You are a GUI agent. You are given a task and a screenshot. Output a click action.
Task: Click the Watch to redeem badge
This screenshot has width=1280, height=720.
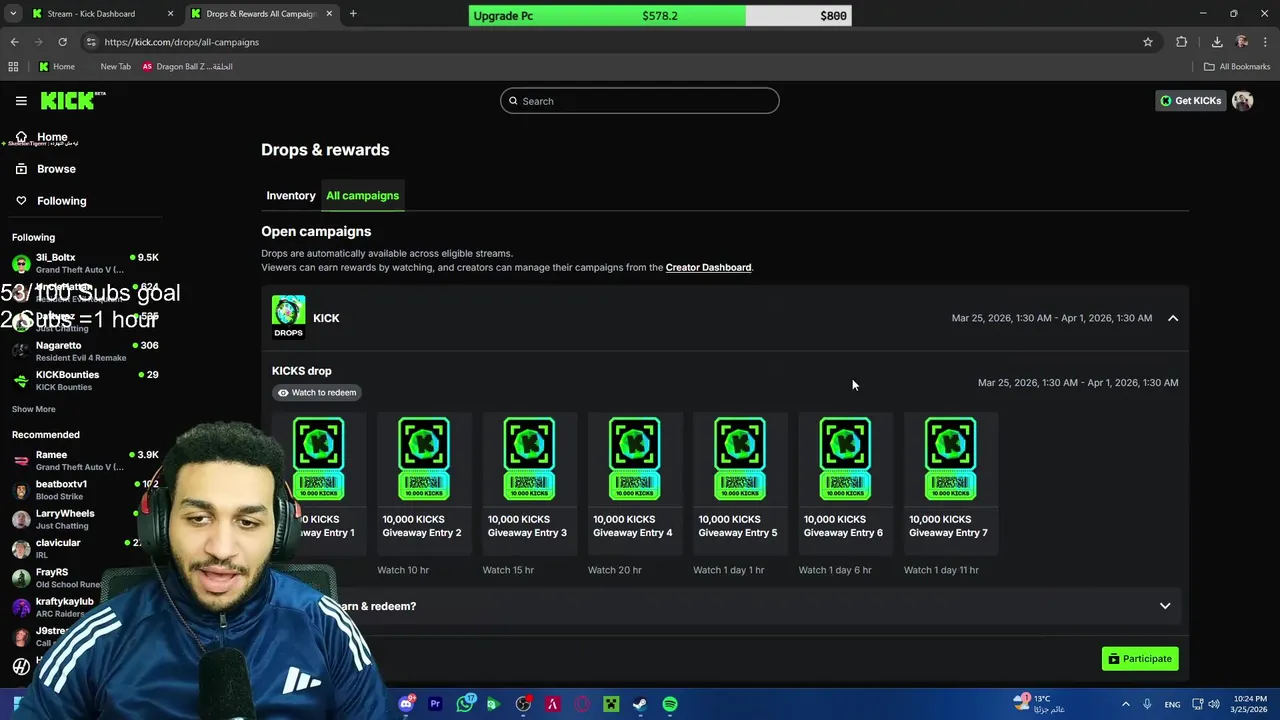click(x=317, y=393)
